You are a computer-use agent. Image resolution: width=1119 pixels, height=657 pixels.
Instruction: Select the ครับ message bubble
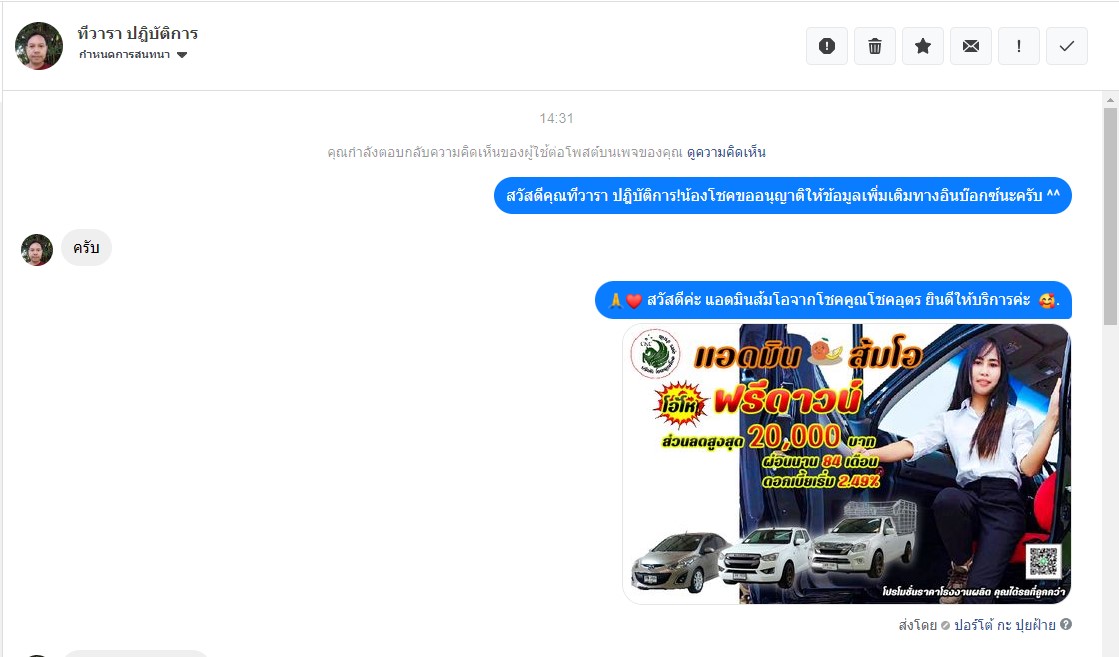pos(86,248)
